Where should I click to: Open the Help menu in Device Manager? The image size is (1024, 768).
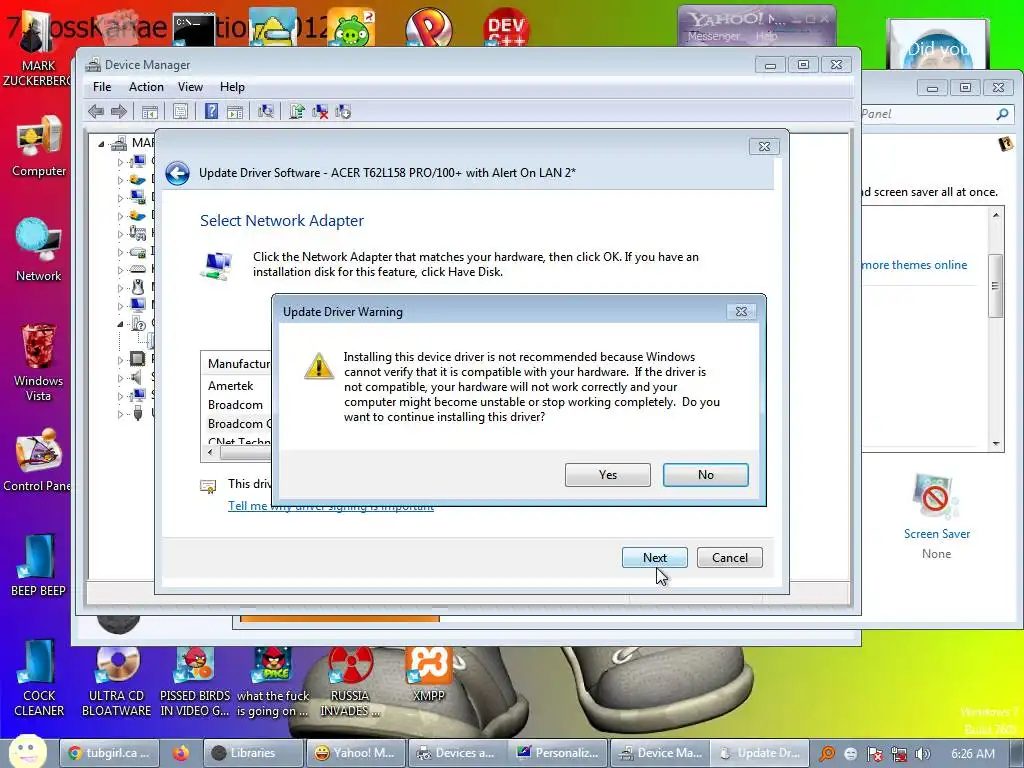click(232, 87)
